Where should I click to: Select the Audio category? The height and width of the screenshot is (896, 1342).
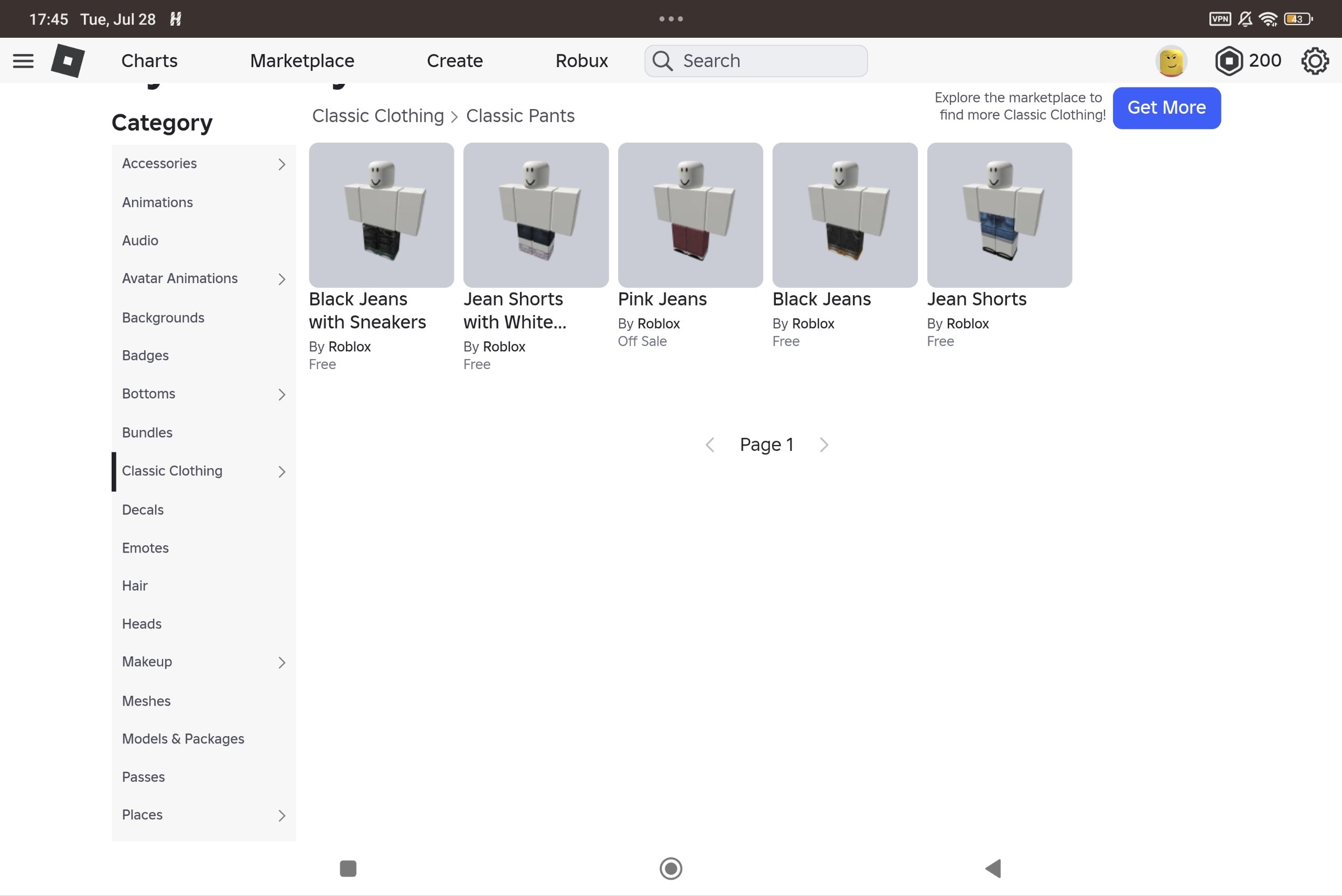pyautogui.click(x=203, y=241)
